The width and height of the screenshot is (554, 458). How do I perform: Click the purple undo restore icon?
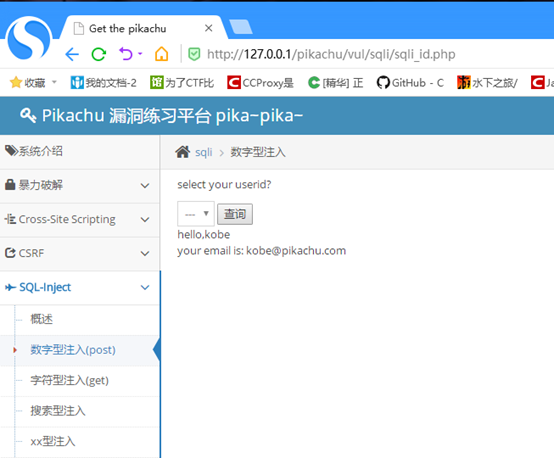point(126,54)
